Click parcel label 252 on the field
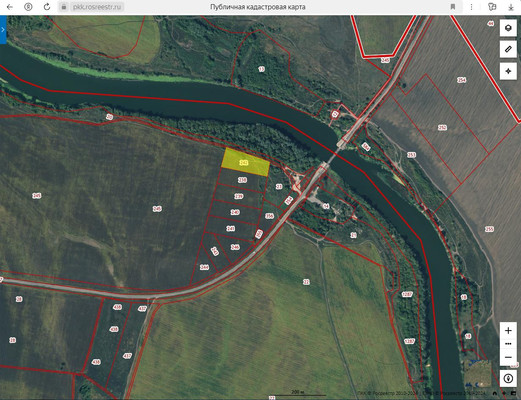521x400 pixels. coord(442,127)
